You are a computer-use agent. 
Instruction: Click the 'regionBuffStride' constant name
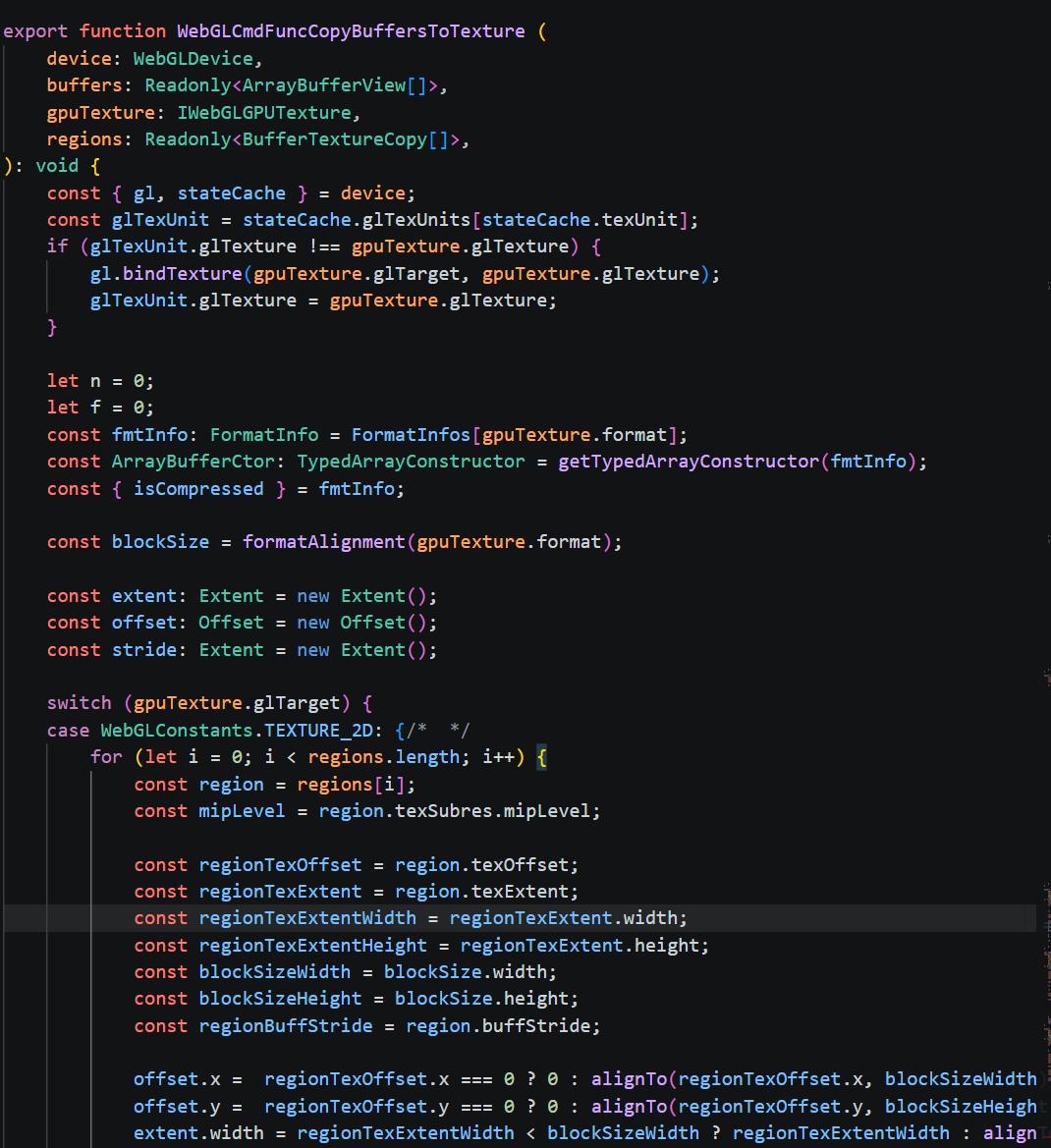(x=286, y=1026)
